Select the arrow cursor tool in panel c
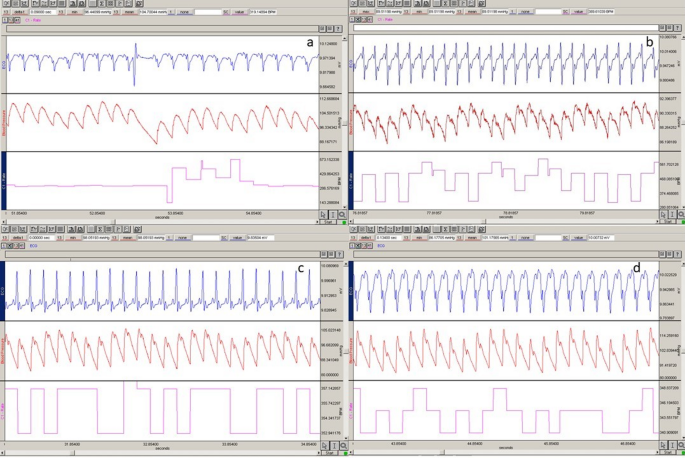 325,445
